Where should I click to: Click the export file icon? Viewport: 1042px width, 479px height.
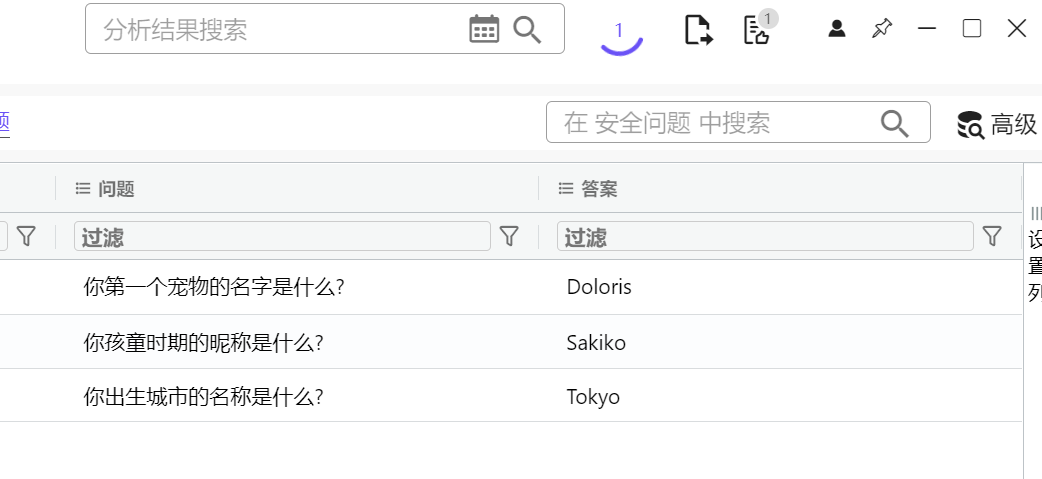pos(698,30)
